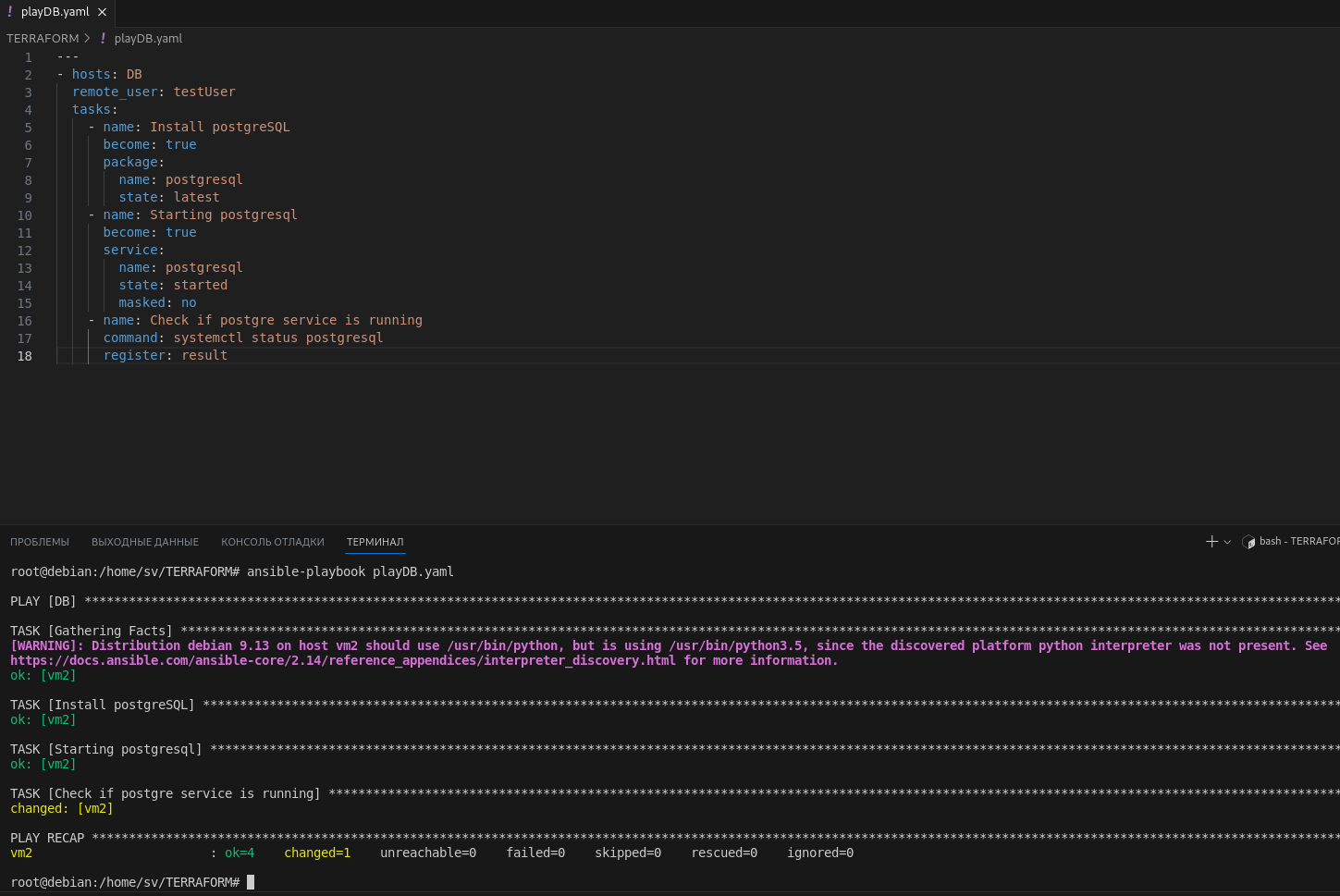
Task: Open the ВЫХОДНЫЕ ДАННЫЕ panel tab
Action: click(x=145, y=542)
